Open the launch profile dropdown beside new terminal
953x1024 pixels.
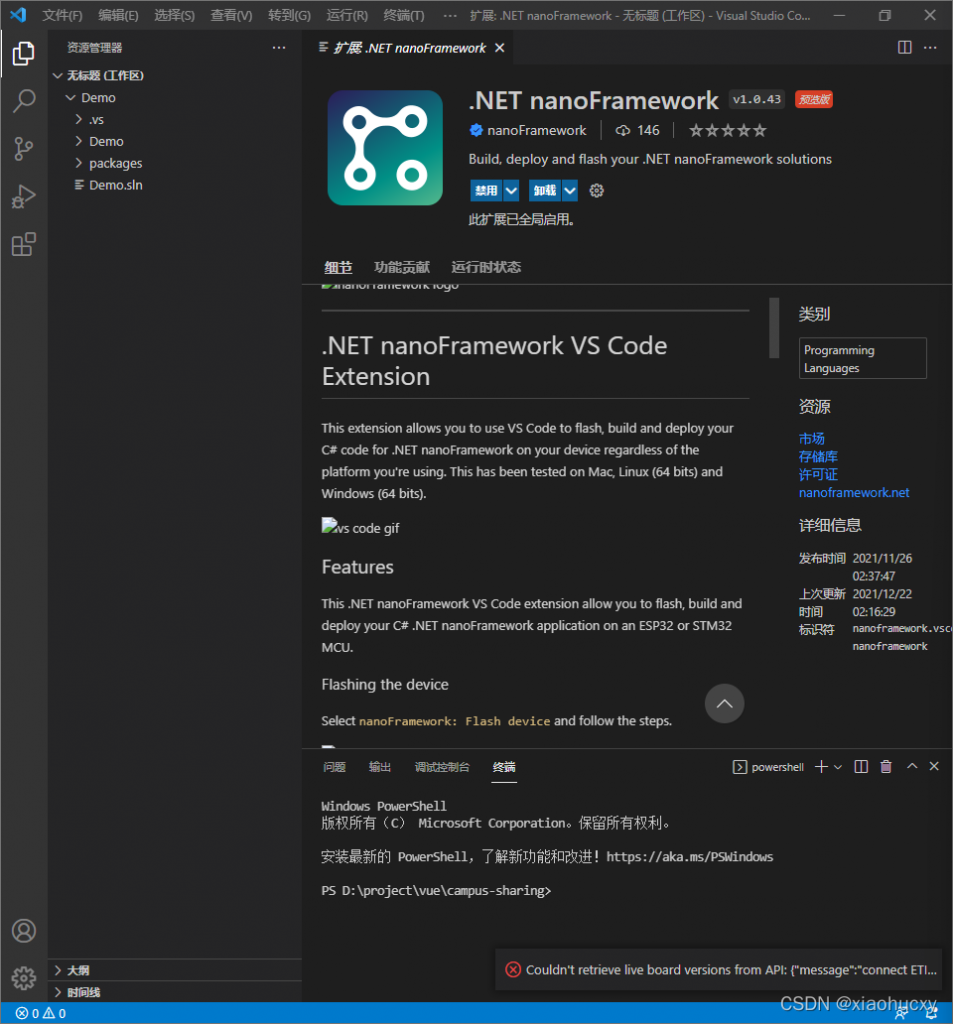coord(838,767)
